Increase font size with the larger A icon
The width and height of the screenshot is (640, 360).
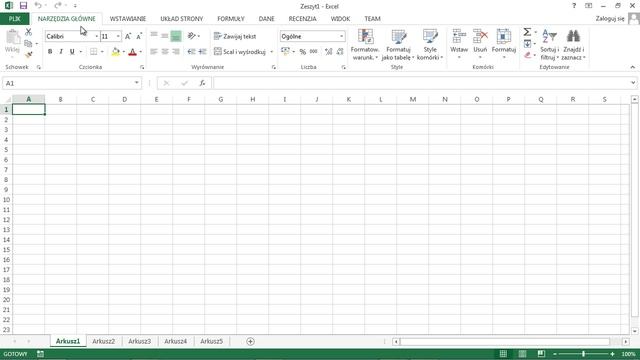click(x=128, y=36)
